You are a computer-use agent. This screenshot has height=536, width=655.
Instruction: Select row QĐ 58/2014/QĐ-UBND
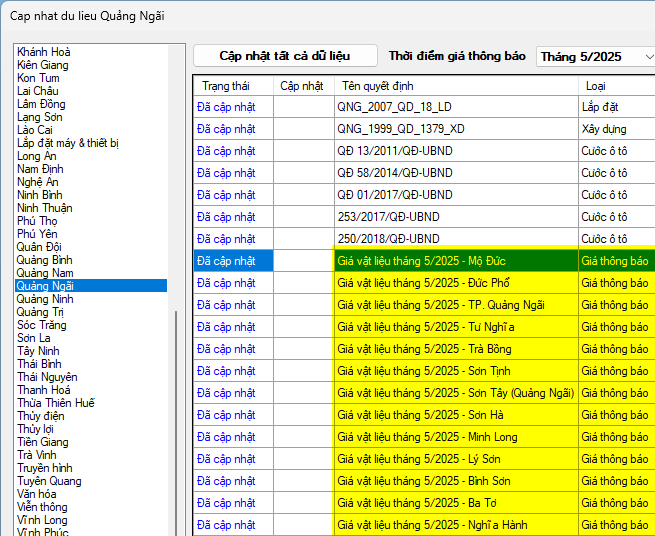(424, 173)
